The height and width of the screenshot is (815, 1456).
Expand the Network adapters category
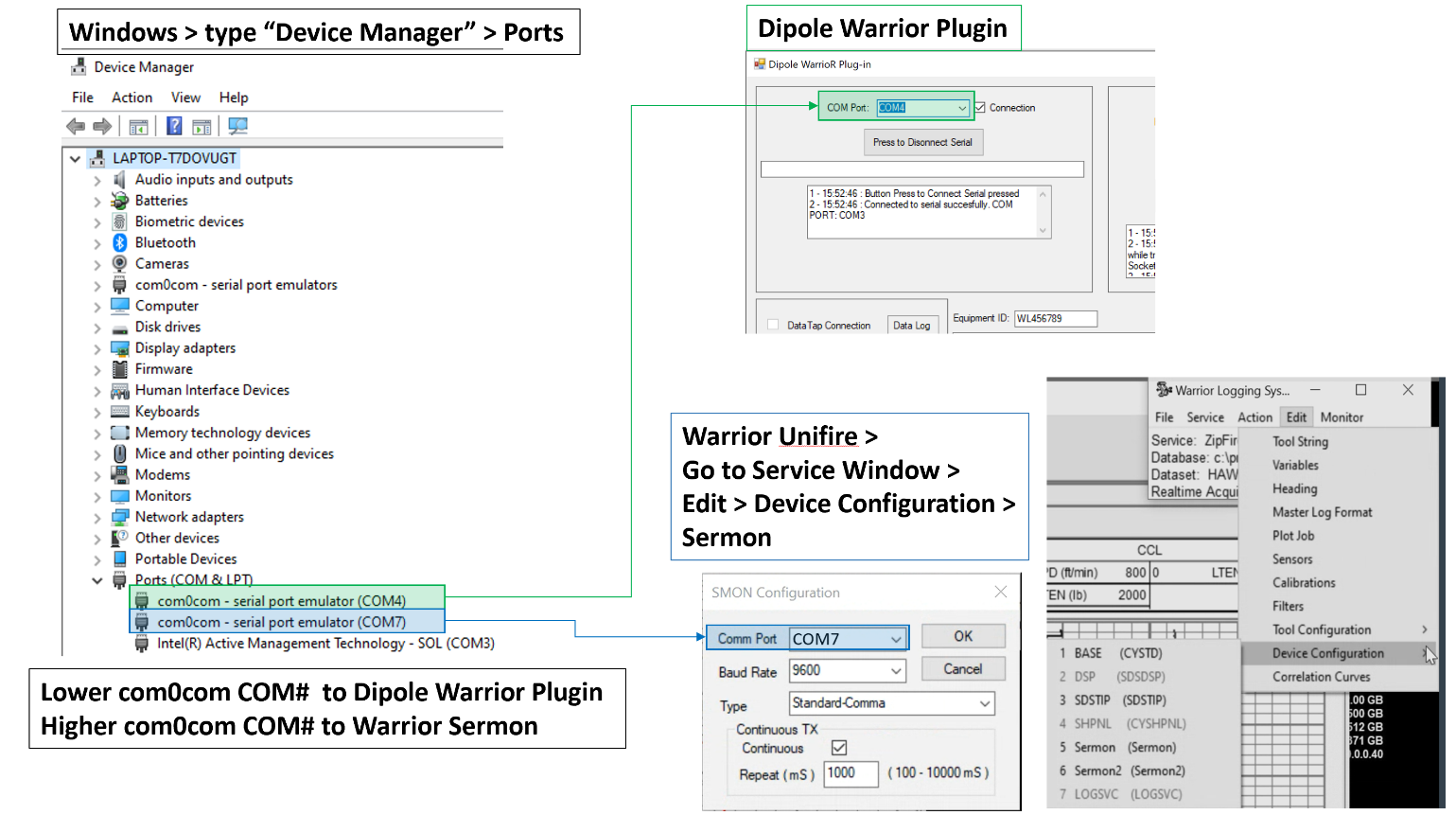[x=96, y=517]
